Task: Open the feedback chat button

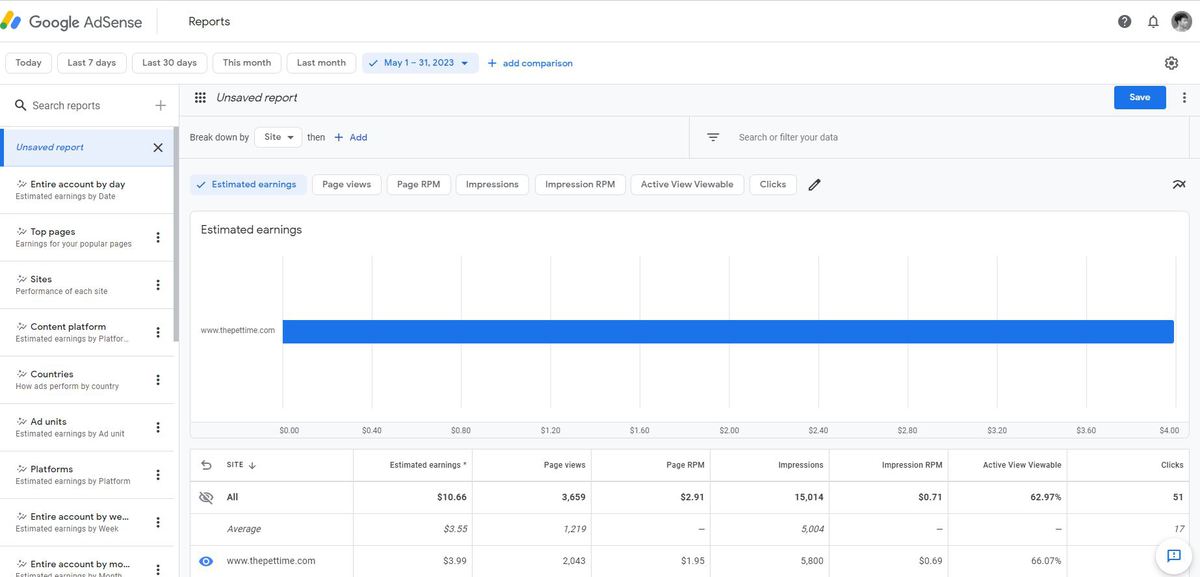Action: 1173,555
